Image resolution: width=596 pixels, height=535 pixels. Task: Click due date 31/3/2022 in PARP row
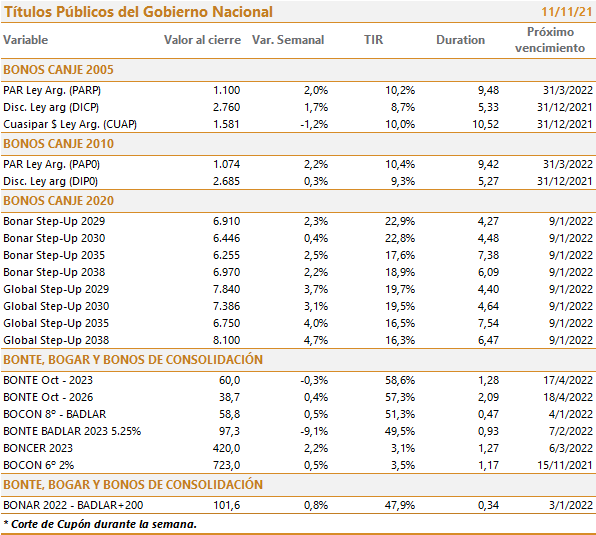click(x=568, y=90)
